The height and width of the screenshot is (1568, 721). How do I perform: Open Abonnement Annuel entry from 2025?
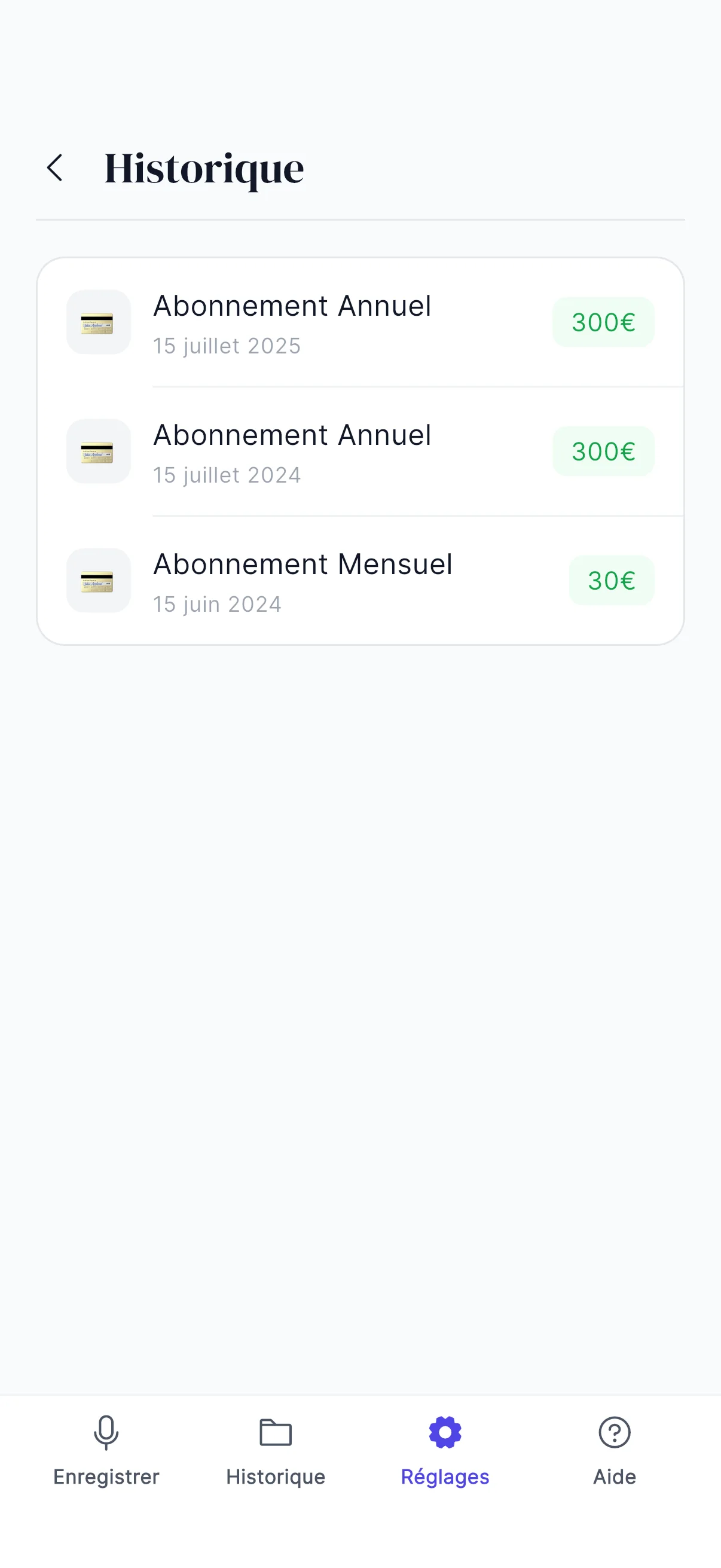[x=292, y=306]
